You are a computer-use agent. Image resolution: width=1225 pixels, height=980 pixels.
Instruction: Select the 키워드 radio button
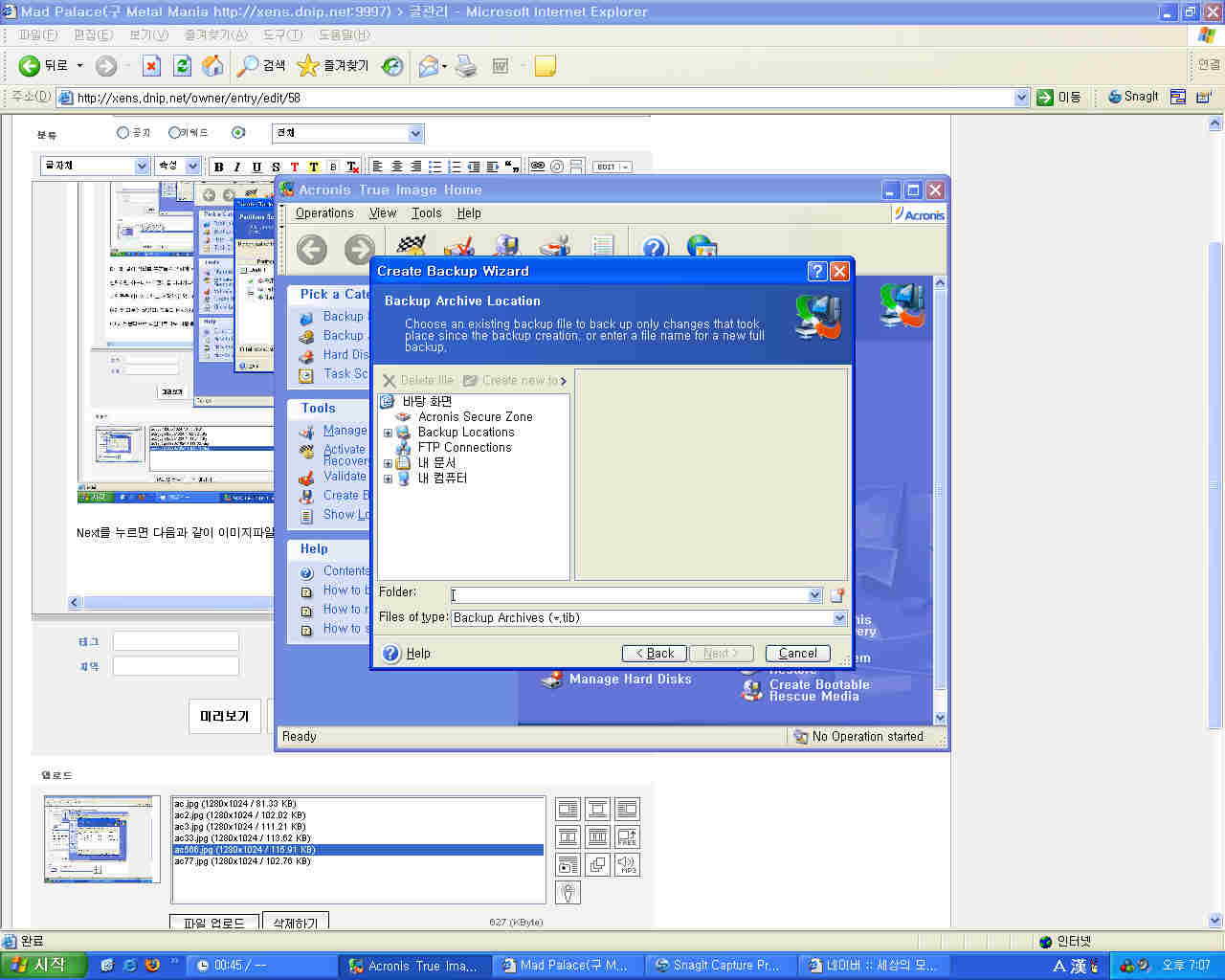coord(174,133)
